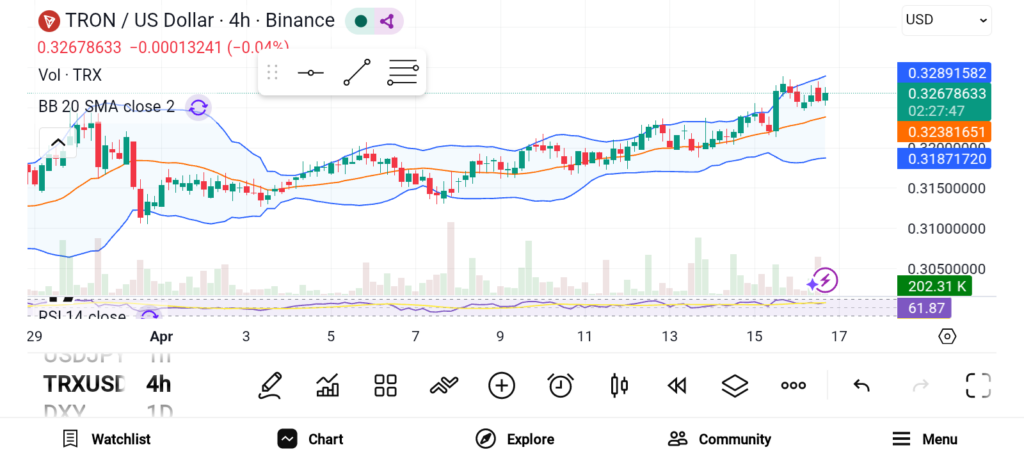Open the drawing tools pencil icon

click(269, 385)
